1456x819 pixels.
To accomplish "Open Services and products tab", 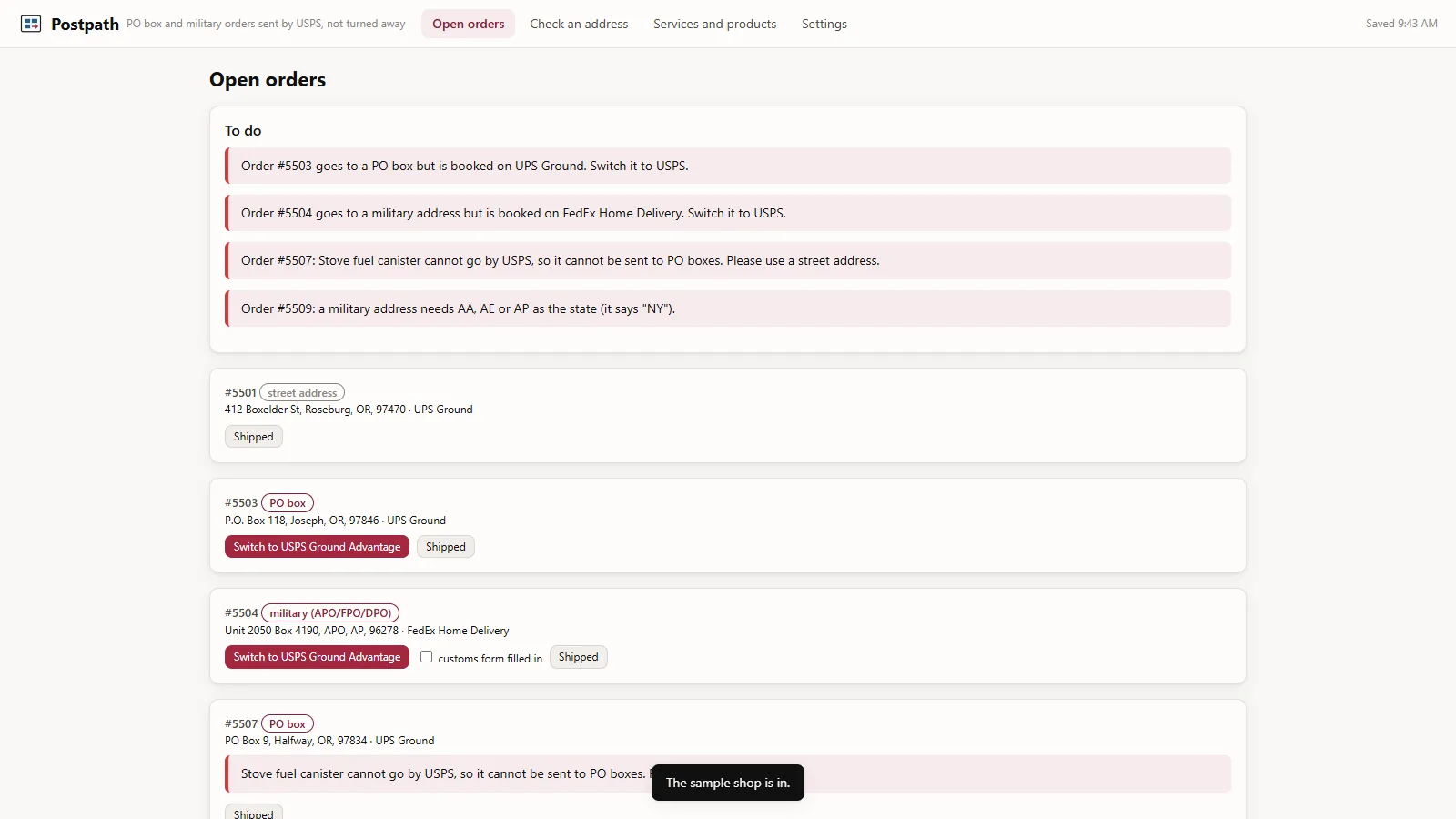I will click(x=714, y=24).
